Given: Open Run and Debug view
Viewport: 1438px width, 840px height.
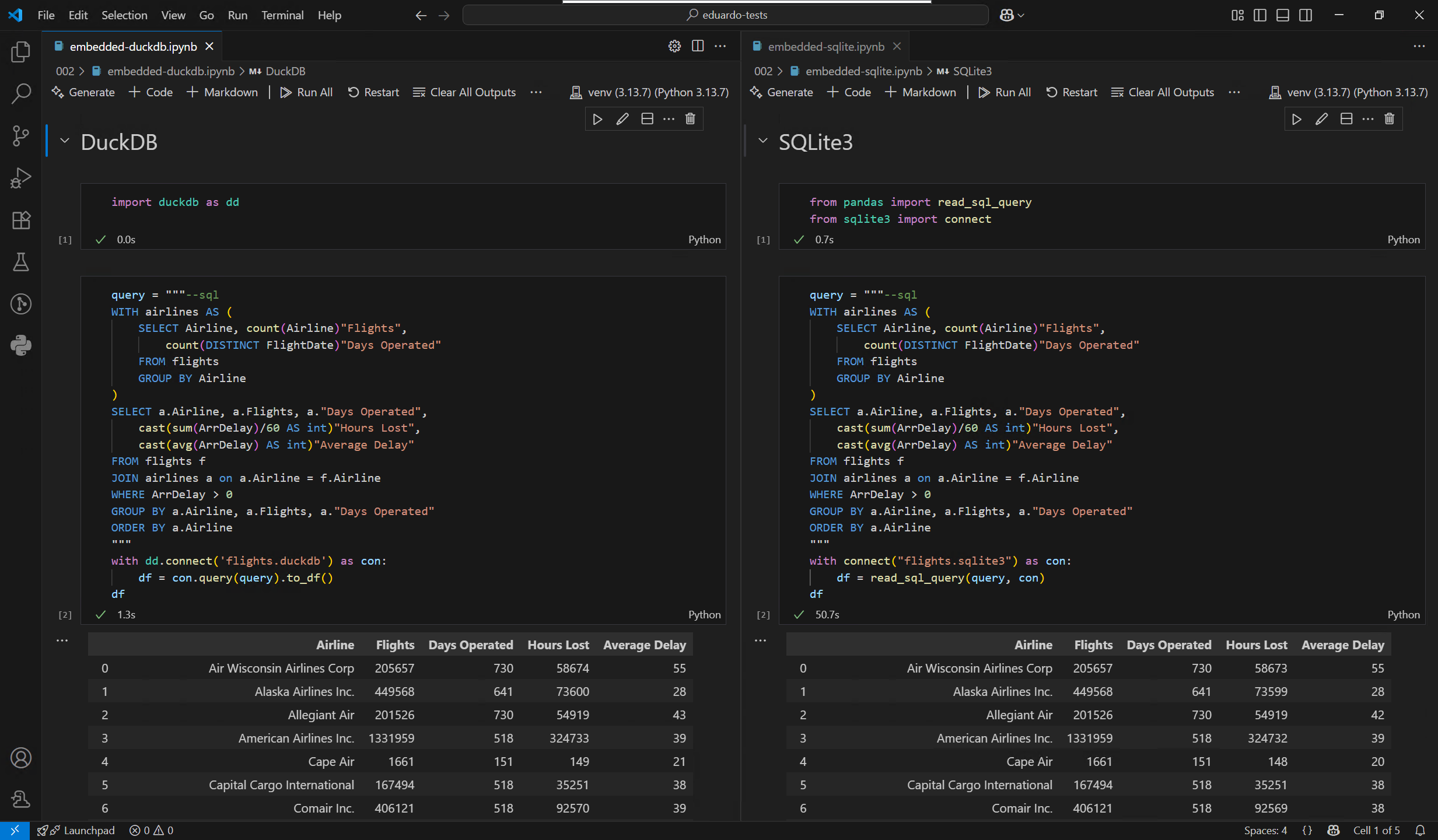Looking at the screenshot, I should [x=21, y=178].
